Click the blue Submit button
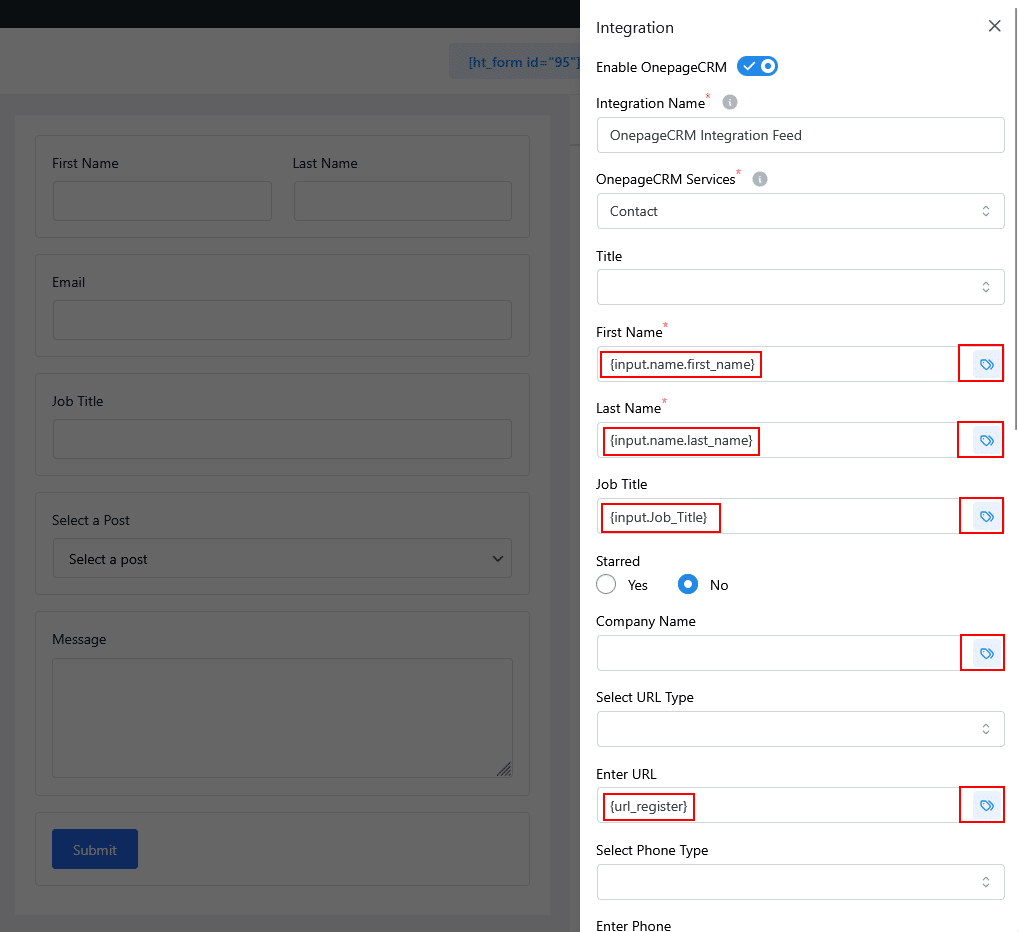 point(95,849)
